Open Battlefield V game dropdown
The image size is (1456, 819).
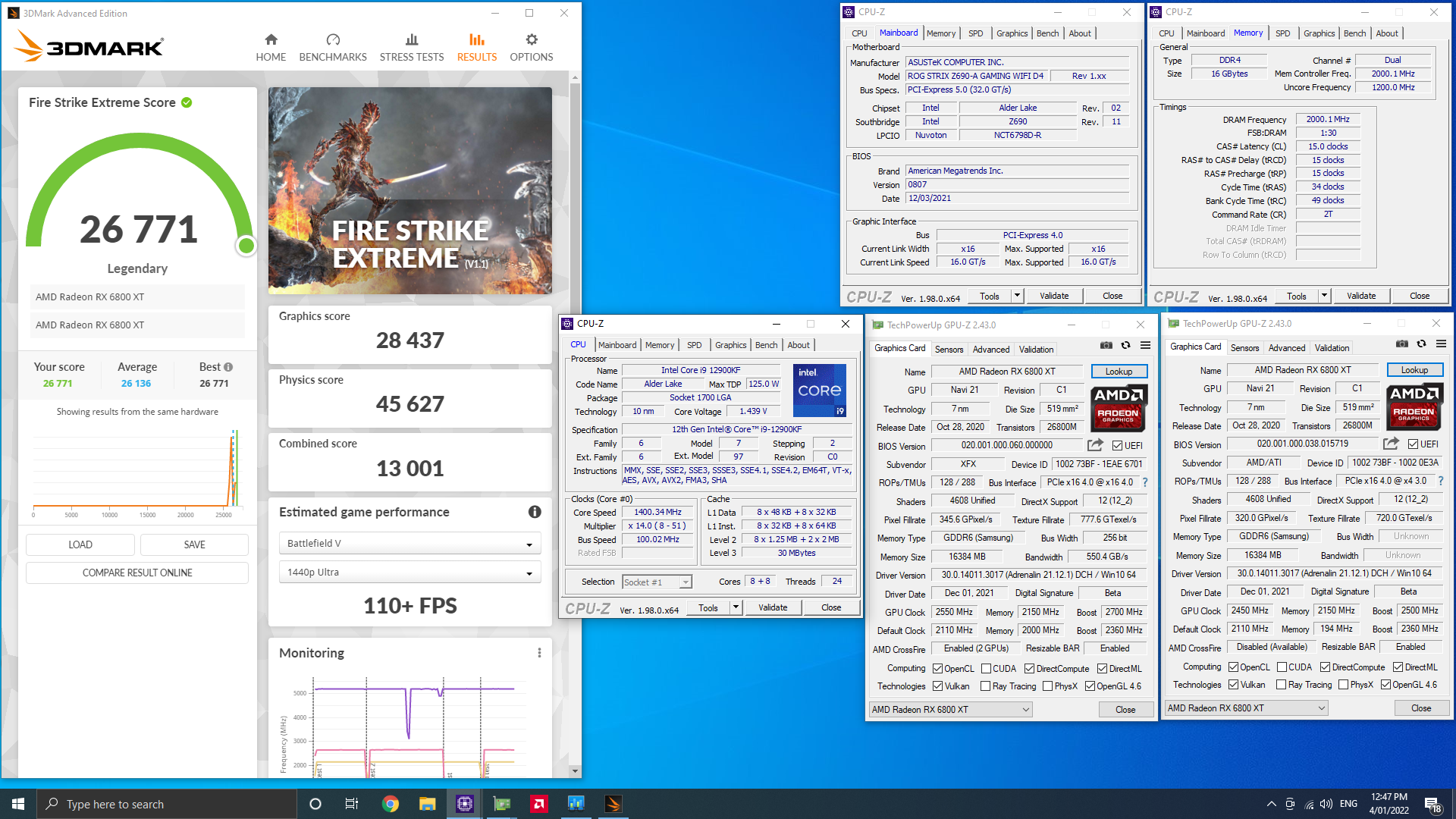point(410,544)
